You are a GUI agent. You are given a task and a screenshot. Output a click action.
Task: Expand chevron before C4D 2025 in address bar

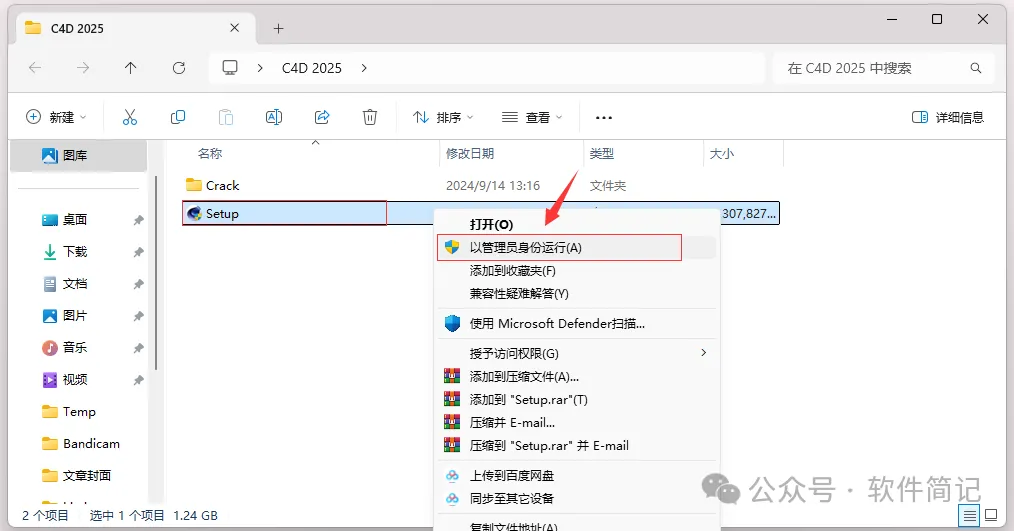coord(260,68)
